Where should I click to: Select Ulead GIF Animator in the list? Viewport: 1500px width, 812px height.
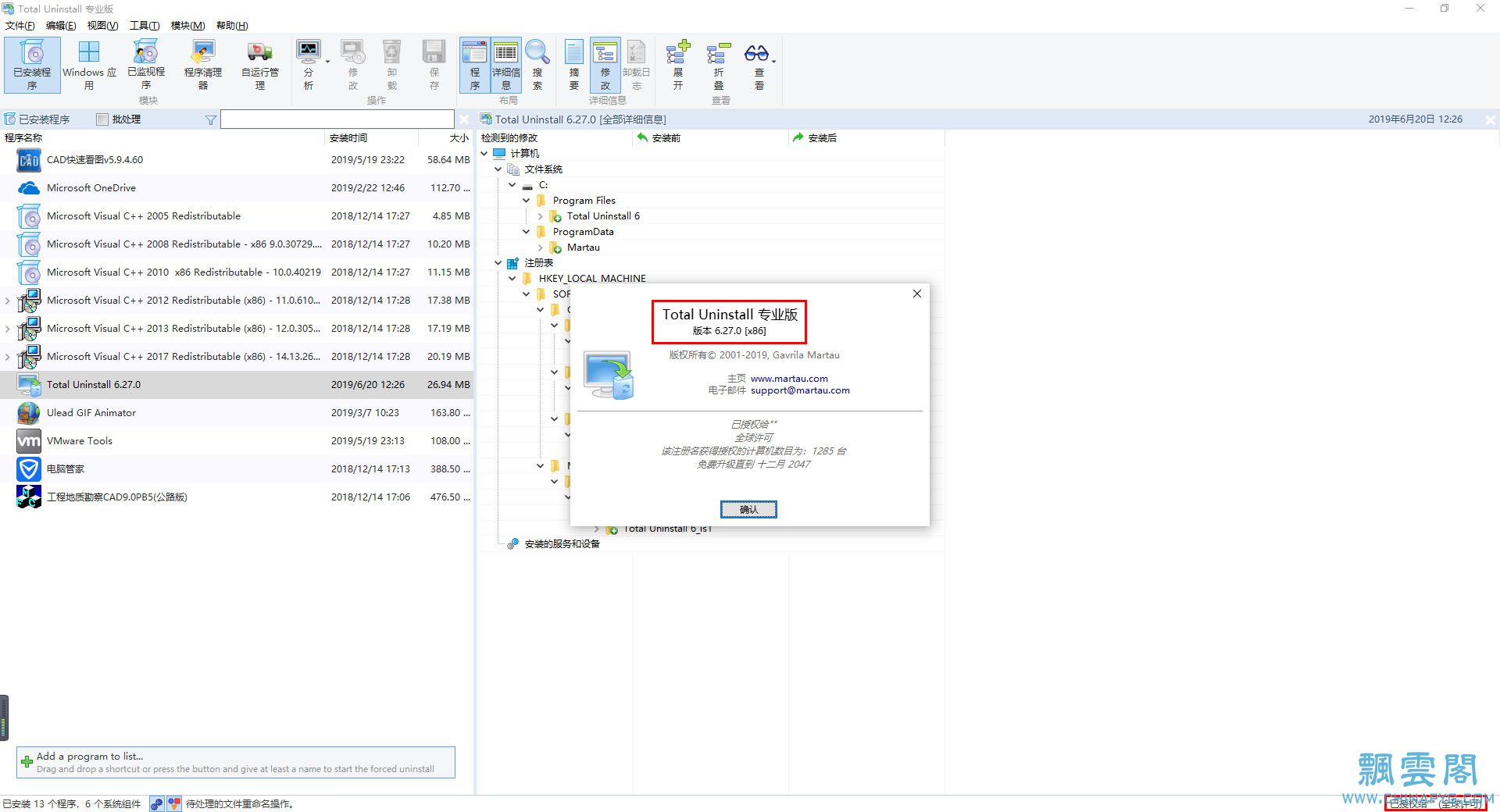tap(237, 413)
